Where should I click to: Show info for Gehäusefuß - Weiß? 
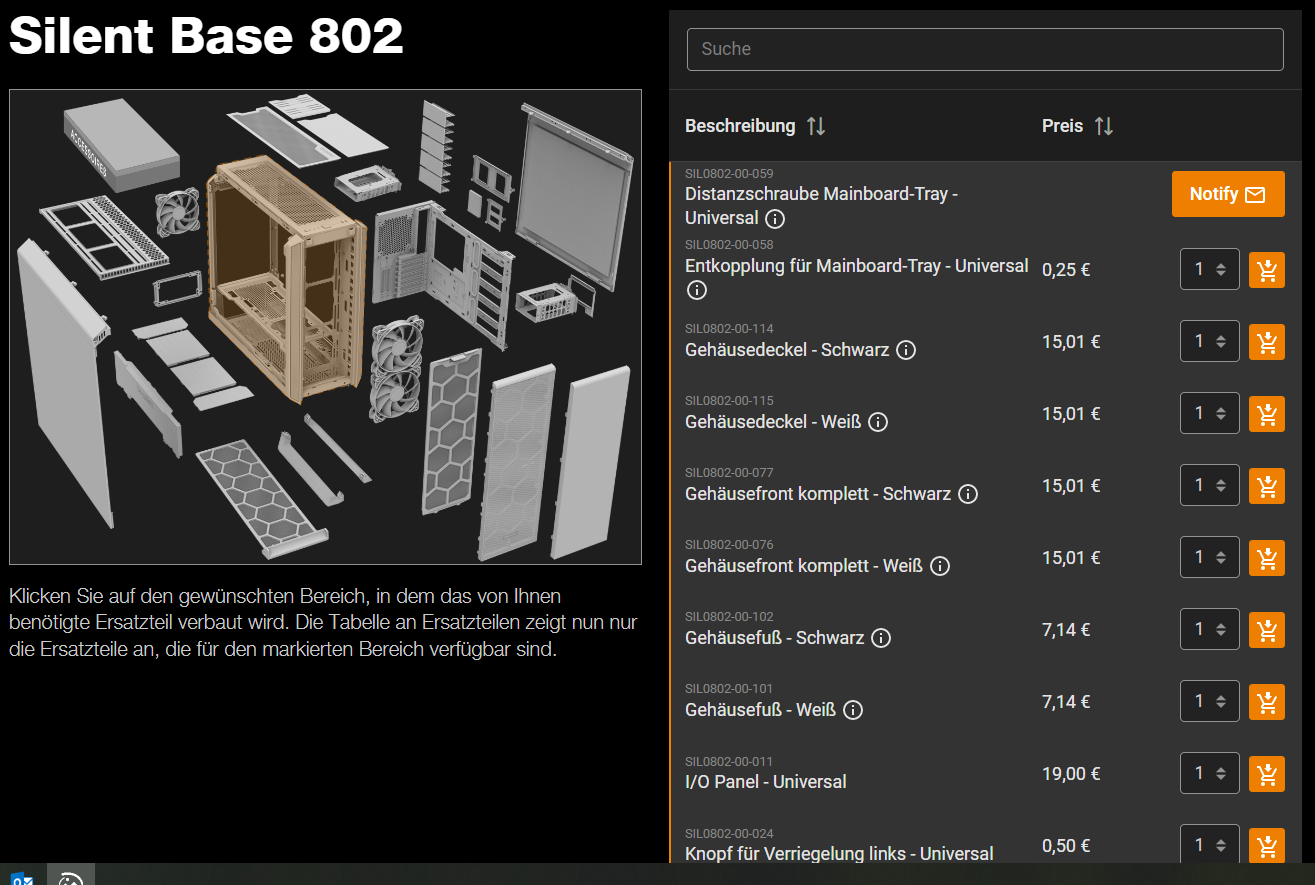click(853, 710)
